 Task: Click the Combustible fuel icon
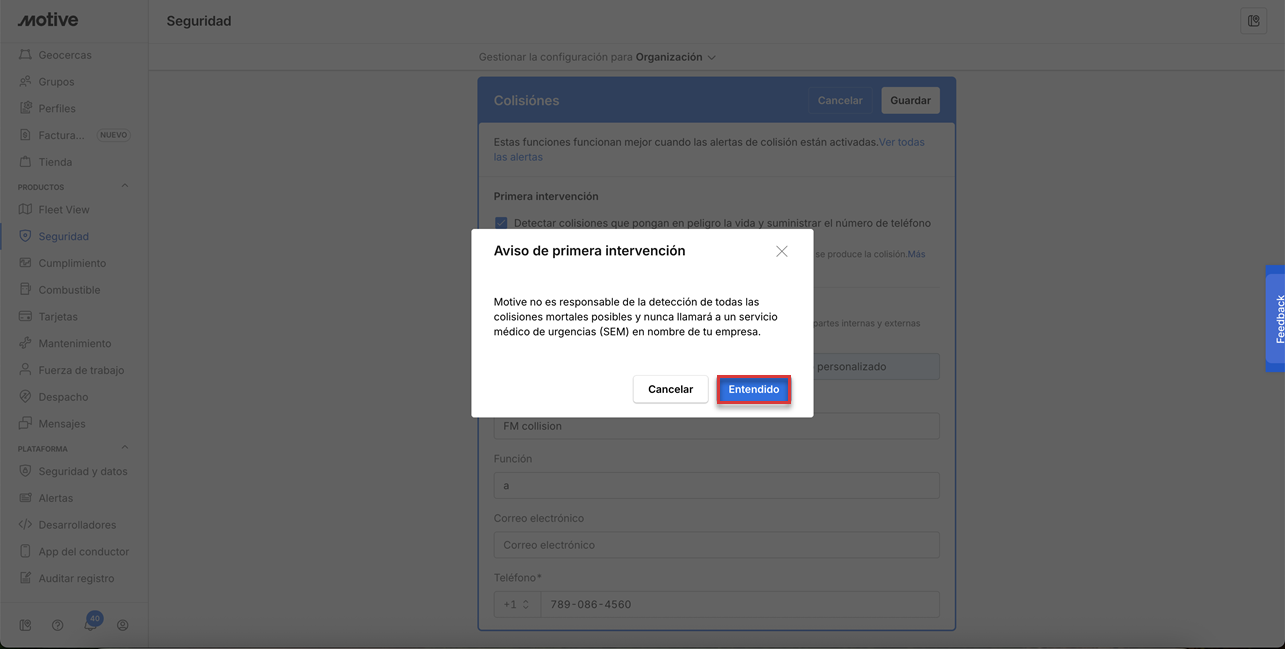point(26,290)
